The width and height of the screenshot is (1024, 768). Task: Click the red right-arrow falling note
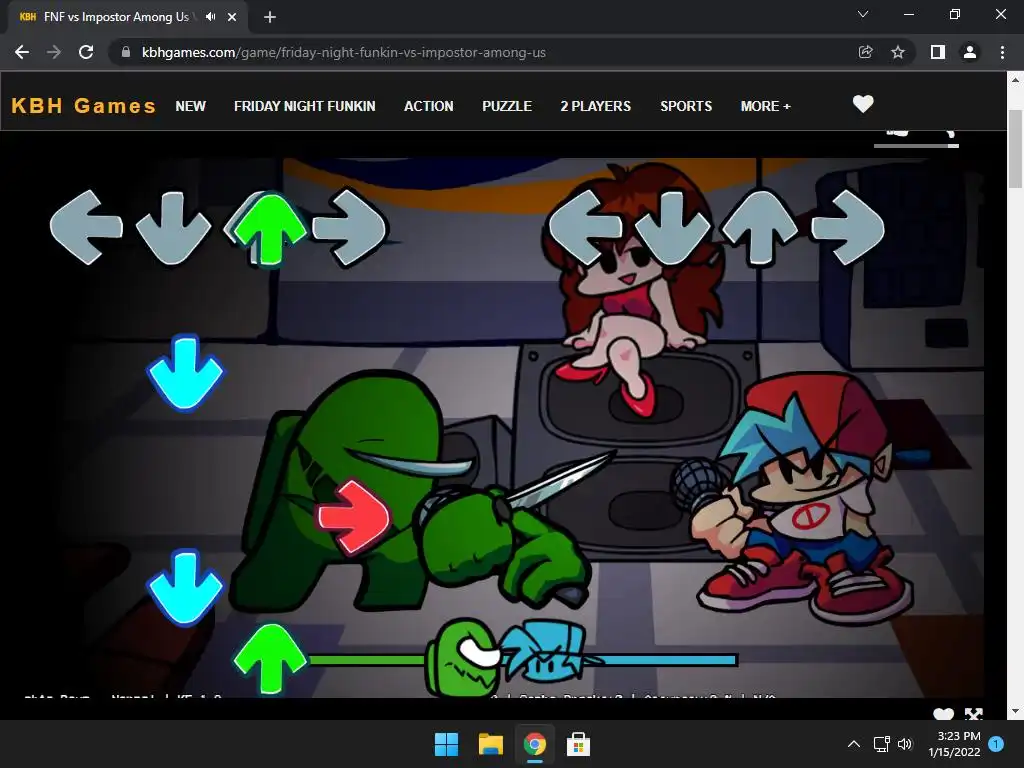pyautogui.click(x=353, y=518)
